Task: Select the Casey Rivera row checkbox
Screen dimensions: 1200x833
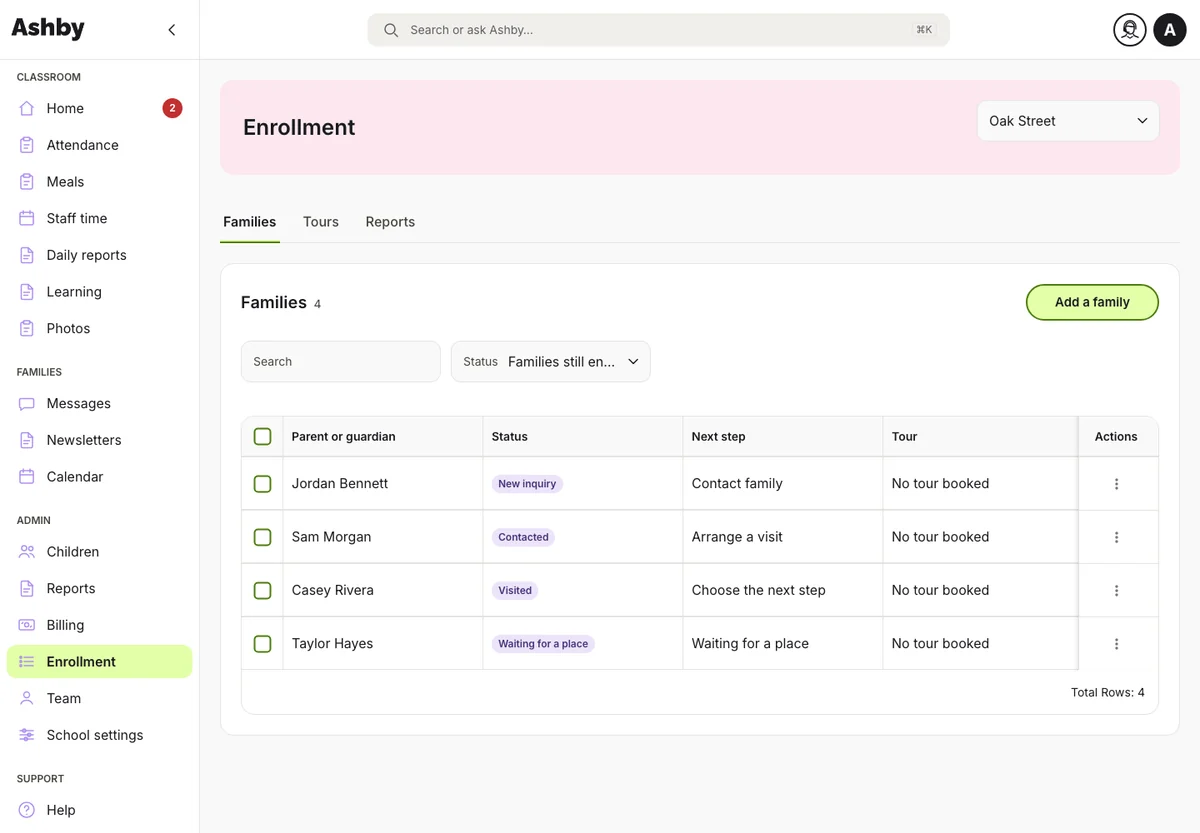Action: [x=262, y=591]
